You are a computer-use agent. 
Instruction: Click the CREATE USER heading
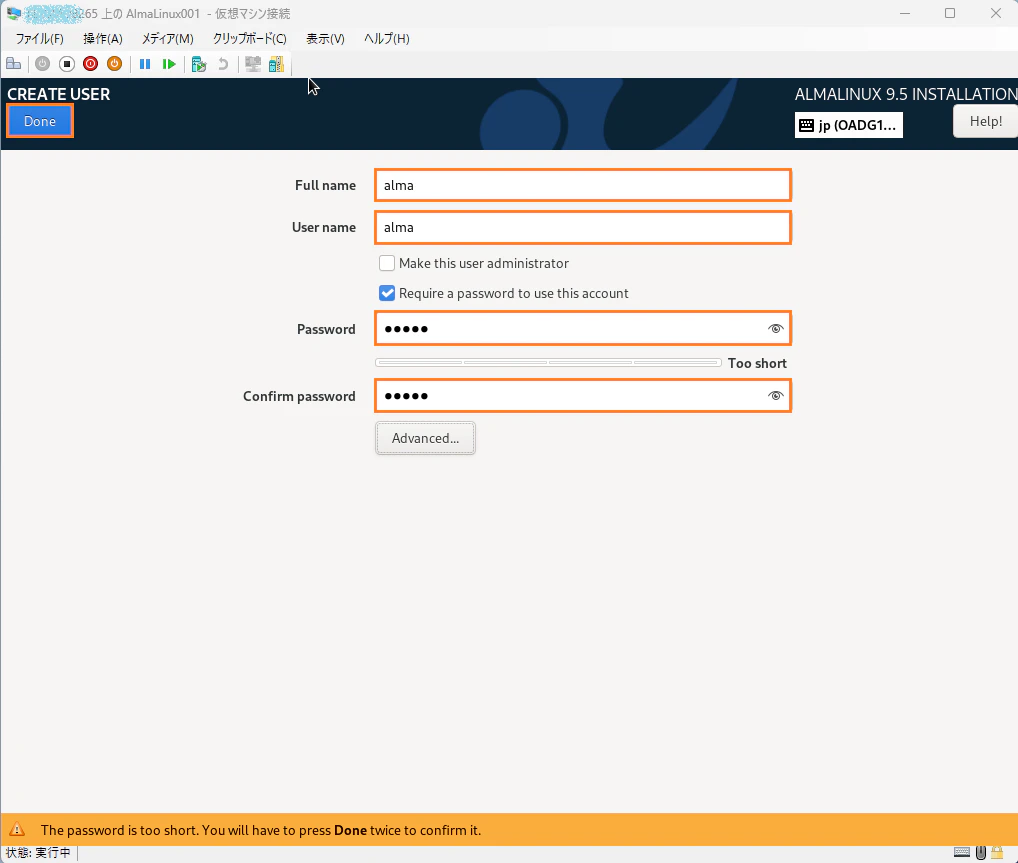coord(58,94)
